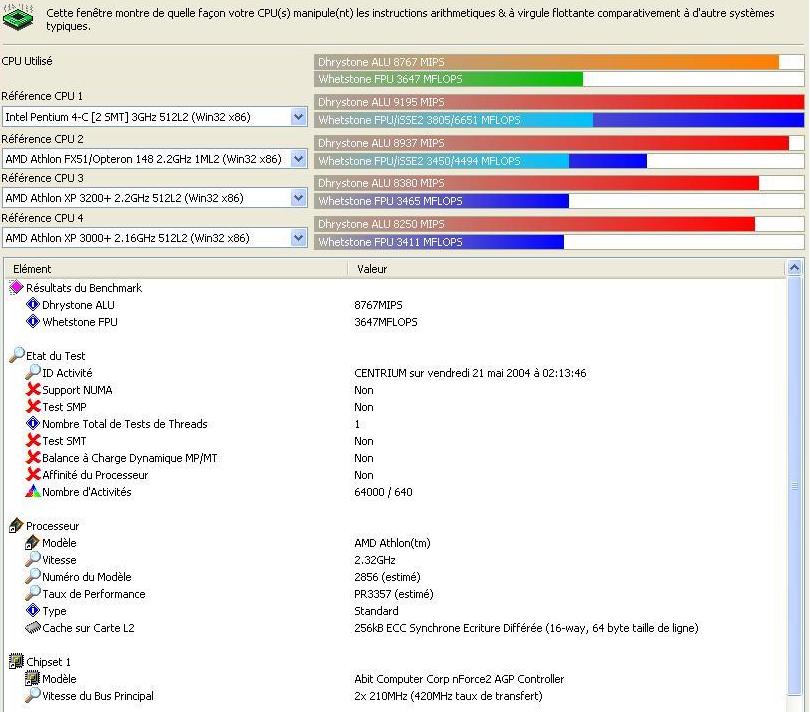Select the 3647MFLOPS value
This screenshot has width=810, height=712.
click(386, 322)
